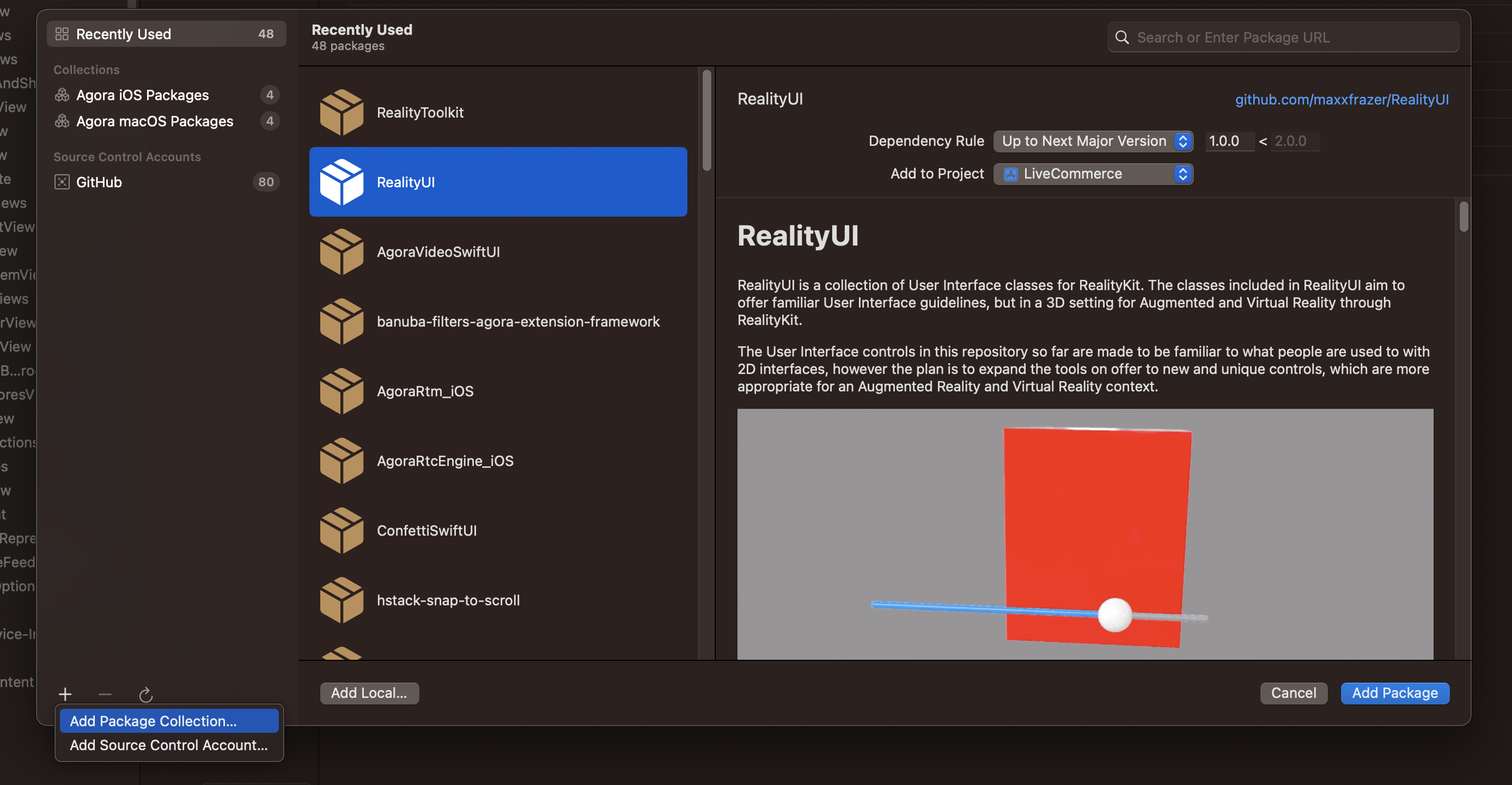This screenshot has height=785, width=1512.
Task: Click Cancel button
Action: pos(1292,692)
